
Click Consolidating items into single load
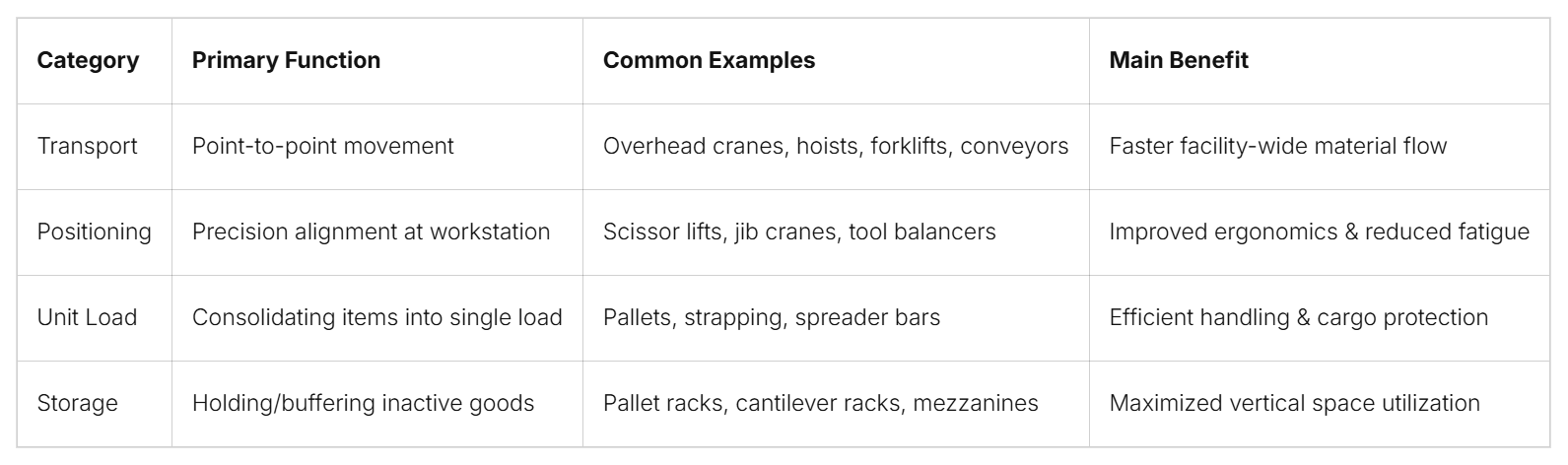(377, 318)
